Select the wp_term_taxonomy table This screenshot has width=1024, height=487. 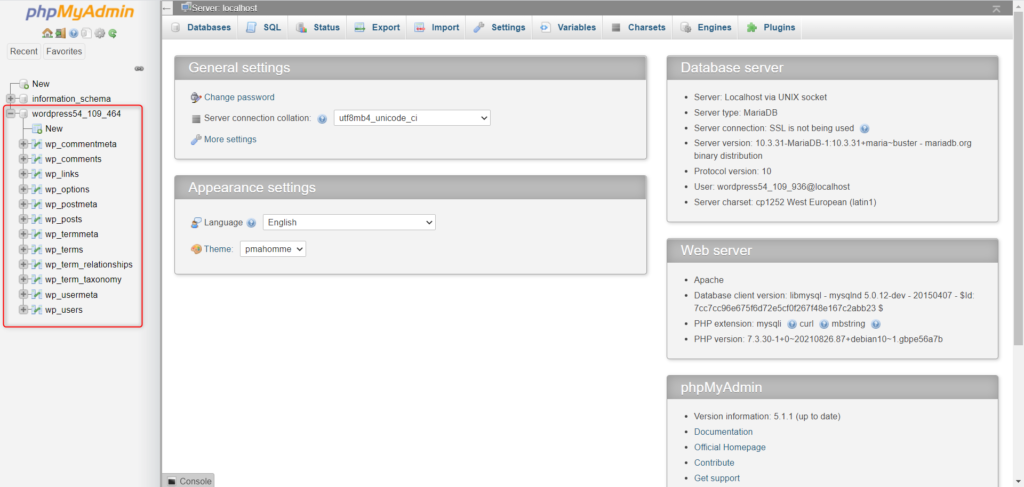(83, 279)
